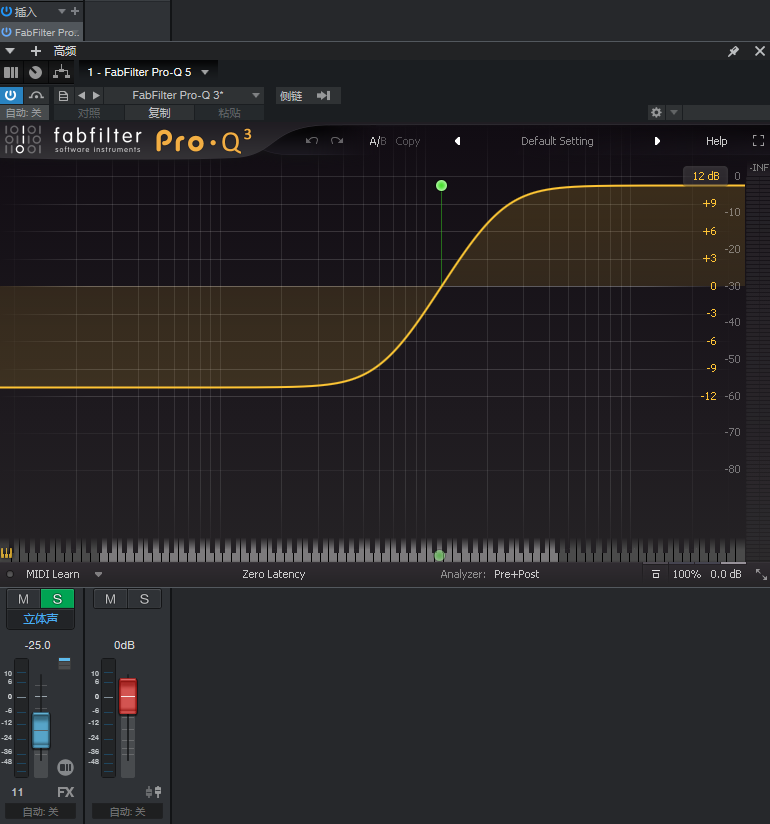Screen dimensions: 770x824
Task: Click the 粘贴 paste button
Action: (229, 112)
